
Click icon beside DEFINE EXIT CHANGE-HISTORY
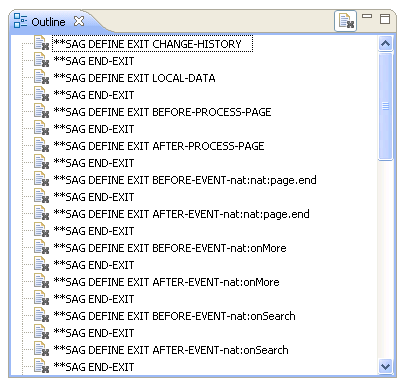click(42, 44)
